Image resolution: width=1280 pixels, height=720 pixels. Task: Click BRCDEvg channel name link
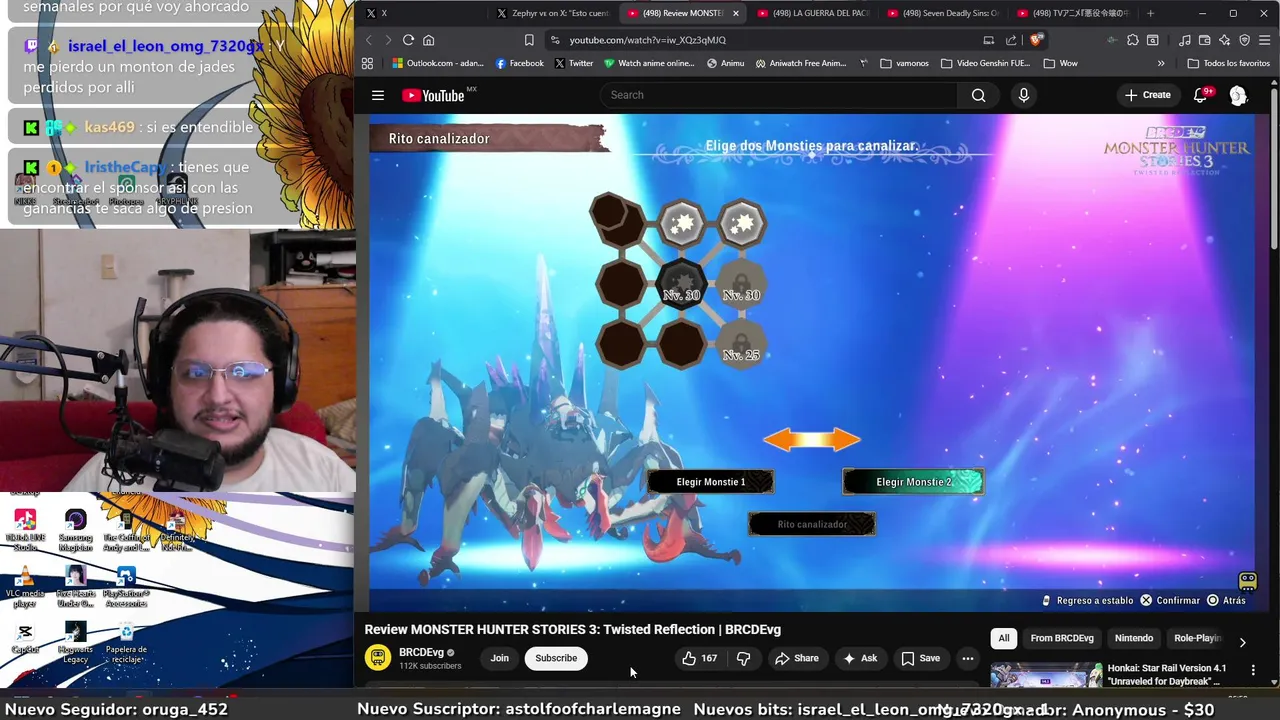[421, 652]
